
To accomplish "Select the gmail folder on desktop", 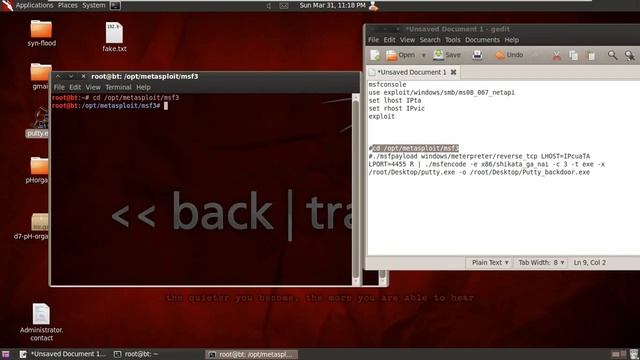I will coord(40,76).
